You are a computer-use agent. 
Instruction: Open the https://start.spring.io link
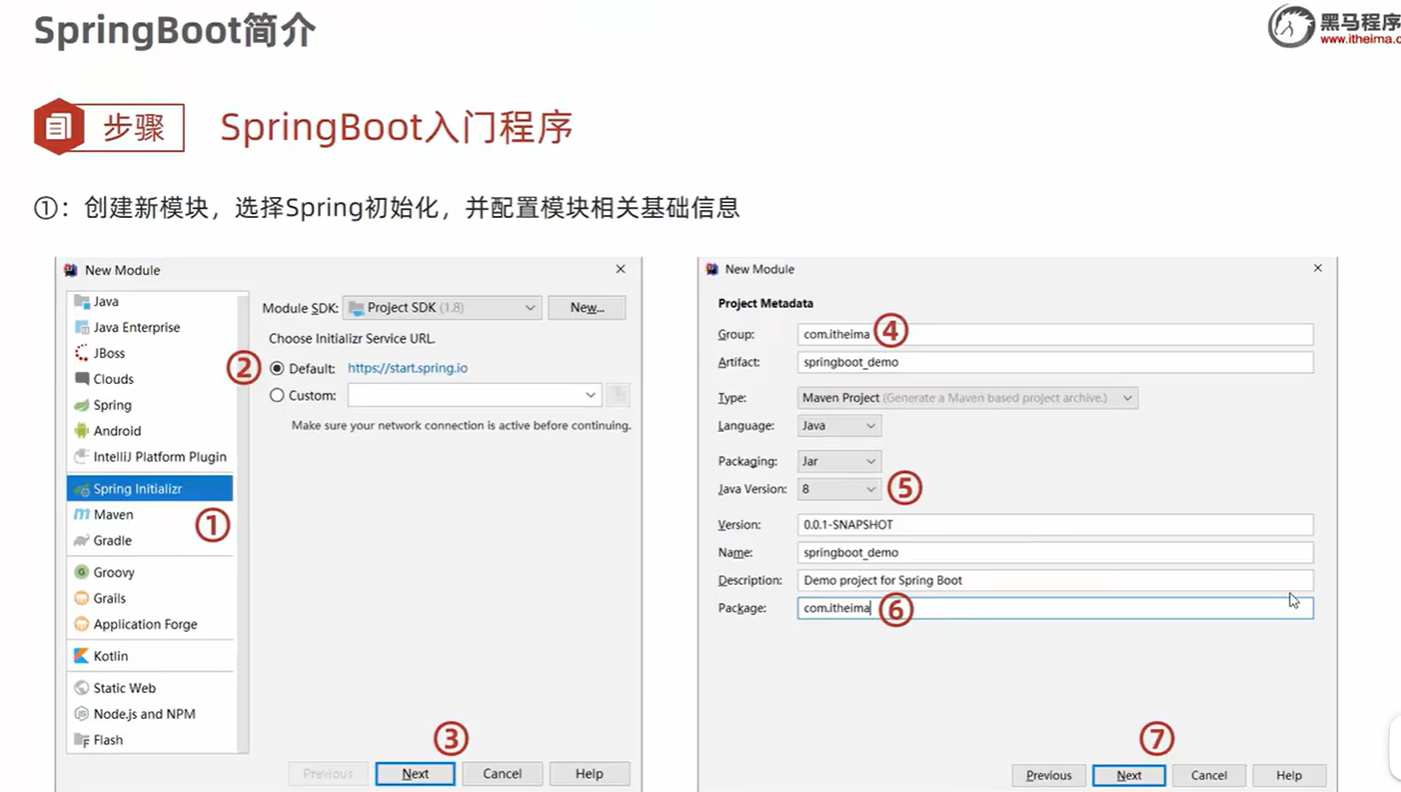click(408, 368)
